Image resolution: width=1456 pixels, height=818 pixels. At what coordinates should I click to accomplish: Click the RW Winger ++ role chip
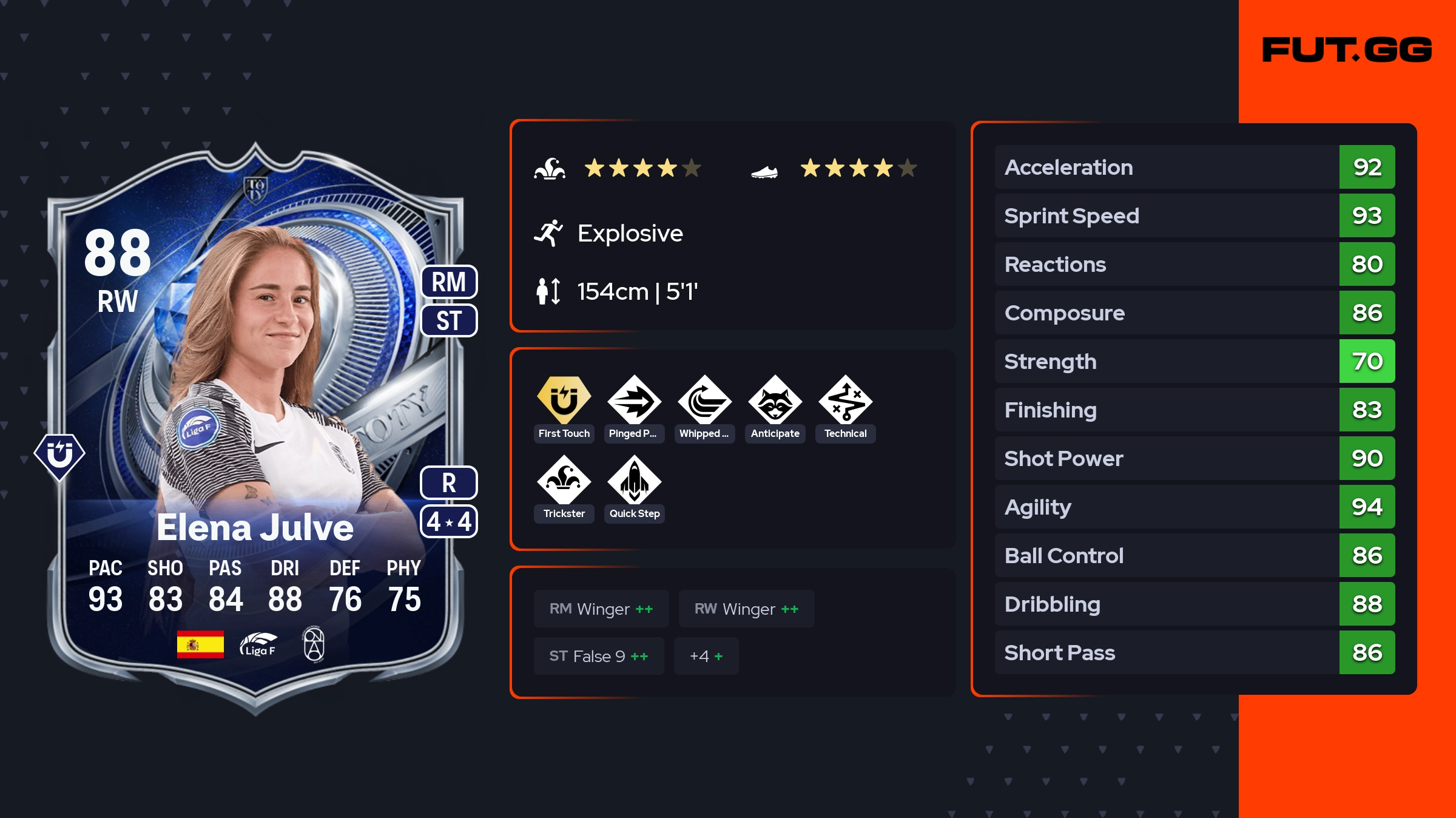(x=746, y=609)
